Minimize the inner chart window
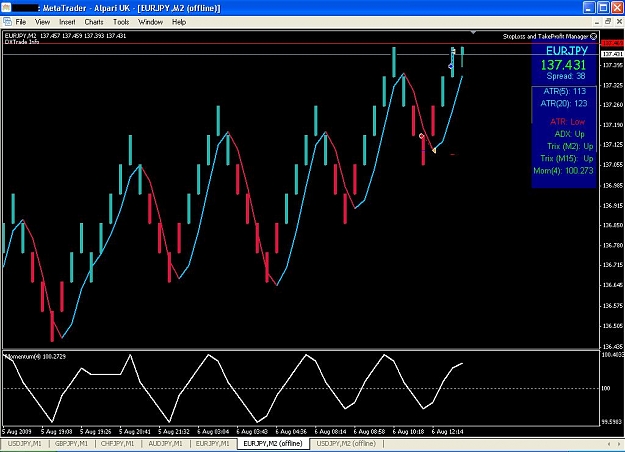 click(597, 22)
